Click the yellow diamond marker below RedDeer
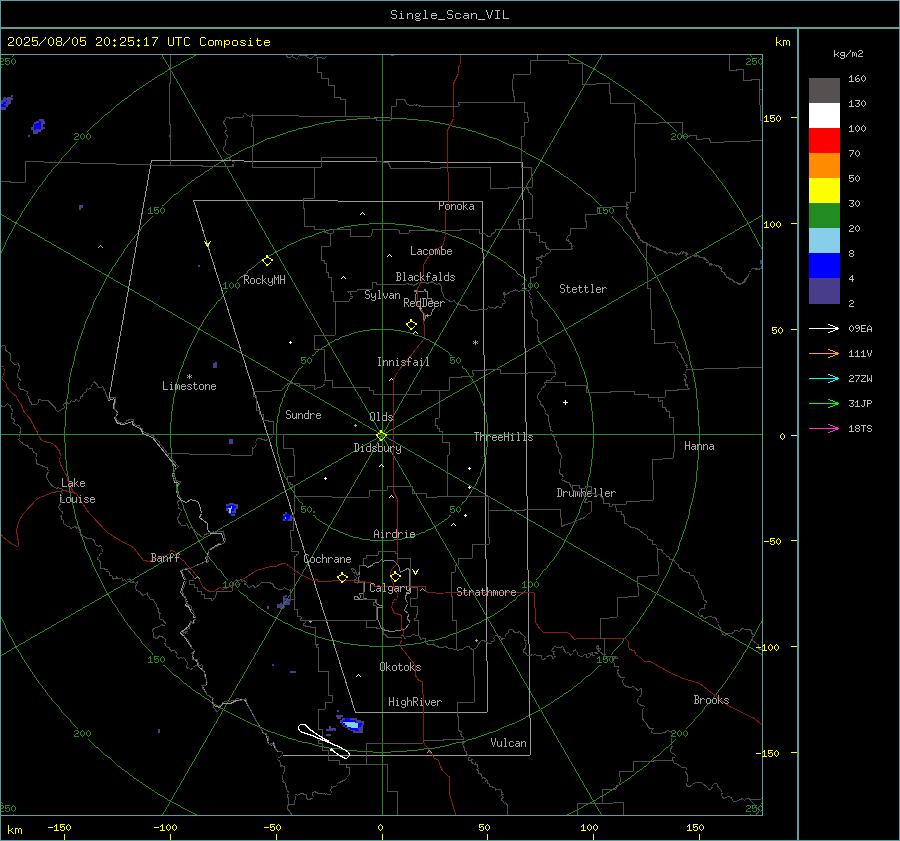Screen dimensions: 900x841 [x=412, y=325]
